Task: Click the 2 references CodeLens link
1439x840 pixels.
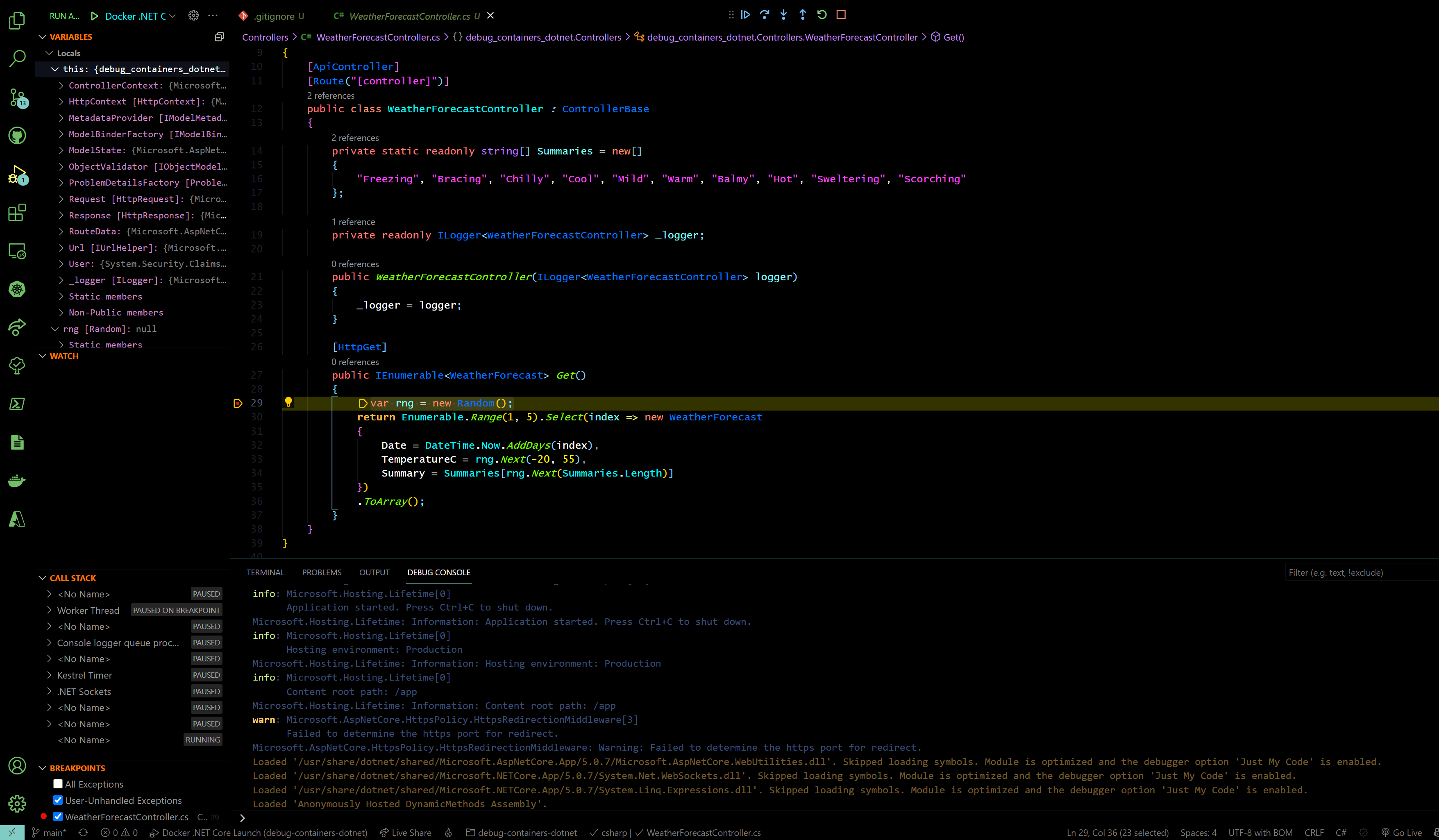Action: pos(331,95)
